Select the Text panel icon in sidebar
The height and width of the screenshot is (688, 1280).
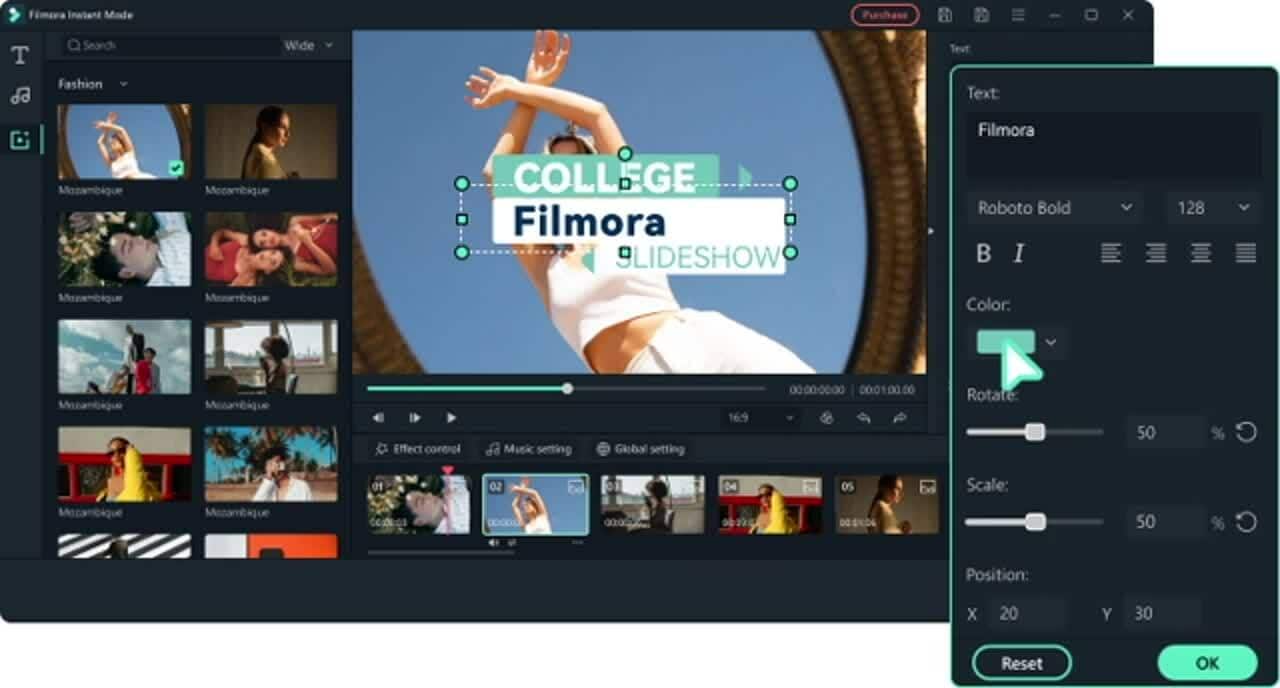tap(18, 56)
